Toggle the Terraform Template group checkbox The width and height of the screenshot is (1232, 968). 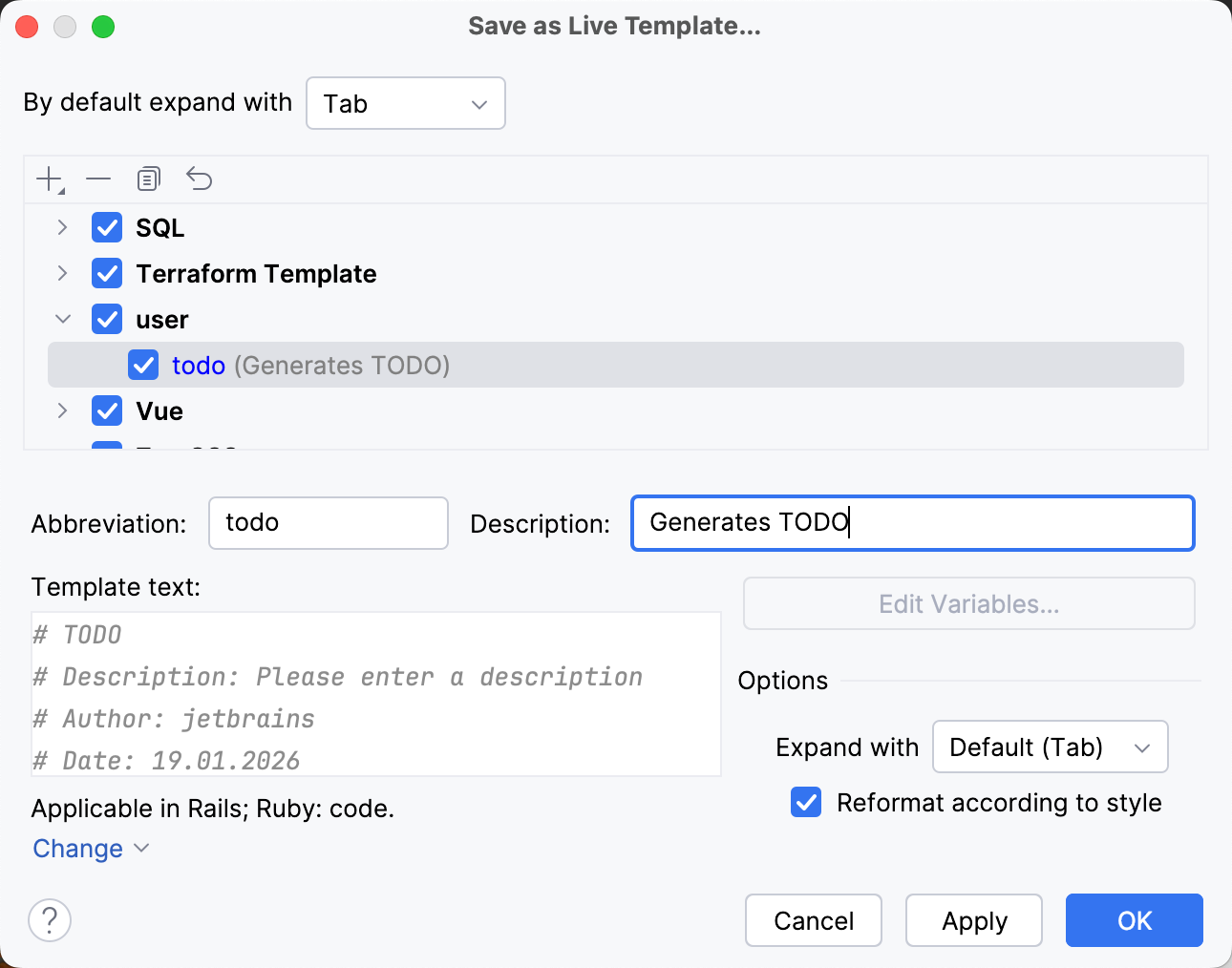pos(107,274)
